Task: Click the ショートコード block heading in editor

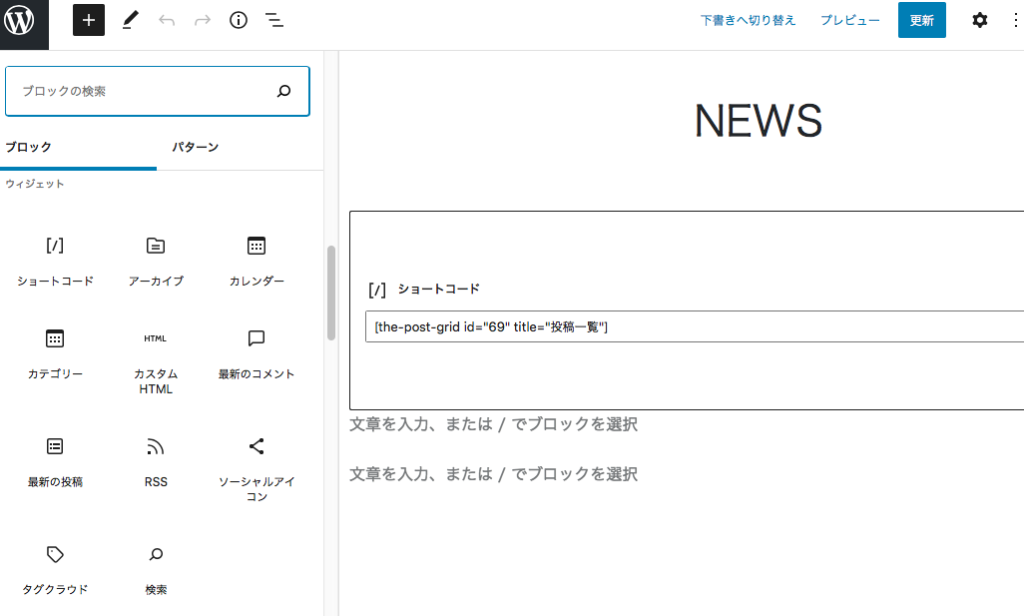Action: [439, 289]
